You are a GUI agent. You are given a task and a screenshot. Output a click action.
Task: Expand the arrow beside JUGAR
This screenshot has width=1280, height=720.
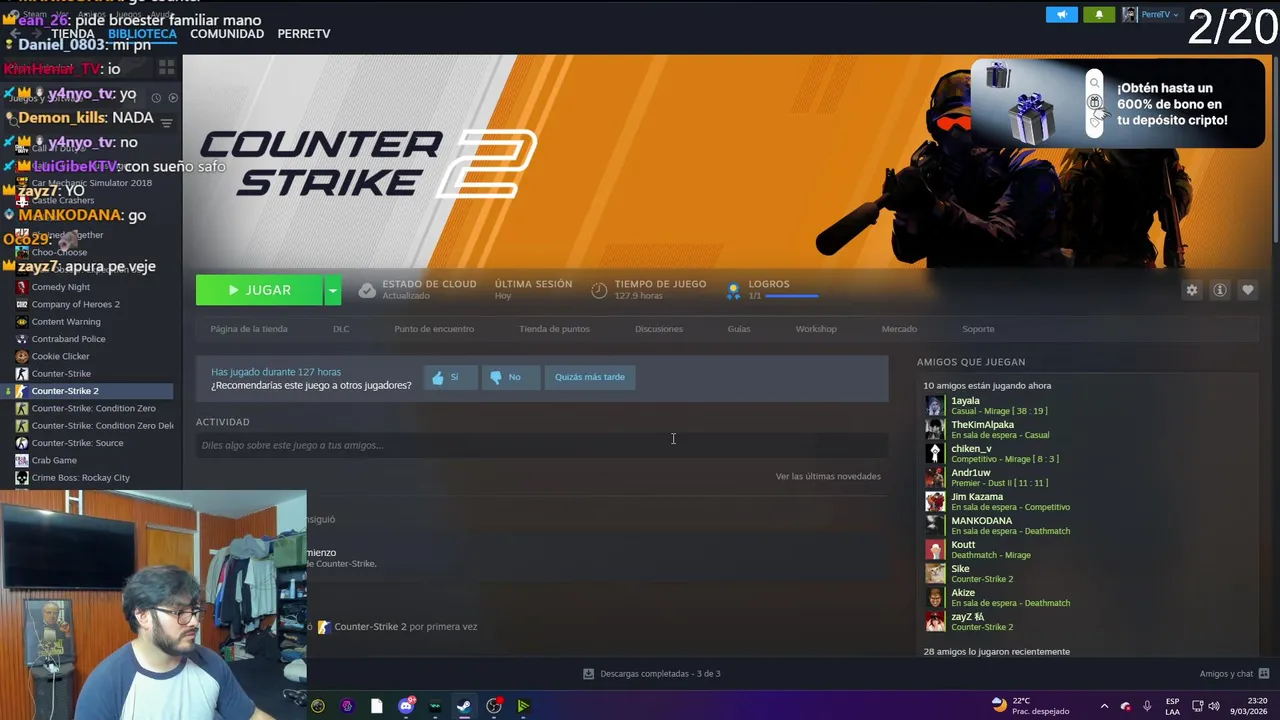click(x=333, y=290)
